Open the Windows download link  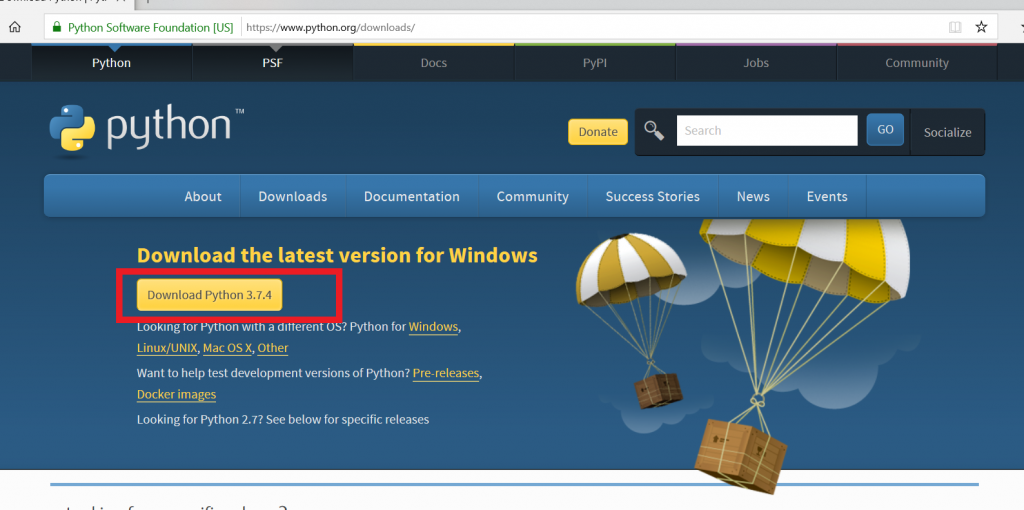coord(433,327)
